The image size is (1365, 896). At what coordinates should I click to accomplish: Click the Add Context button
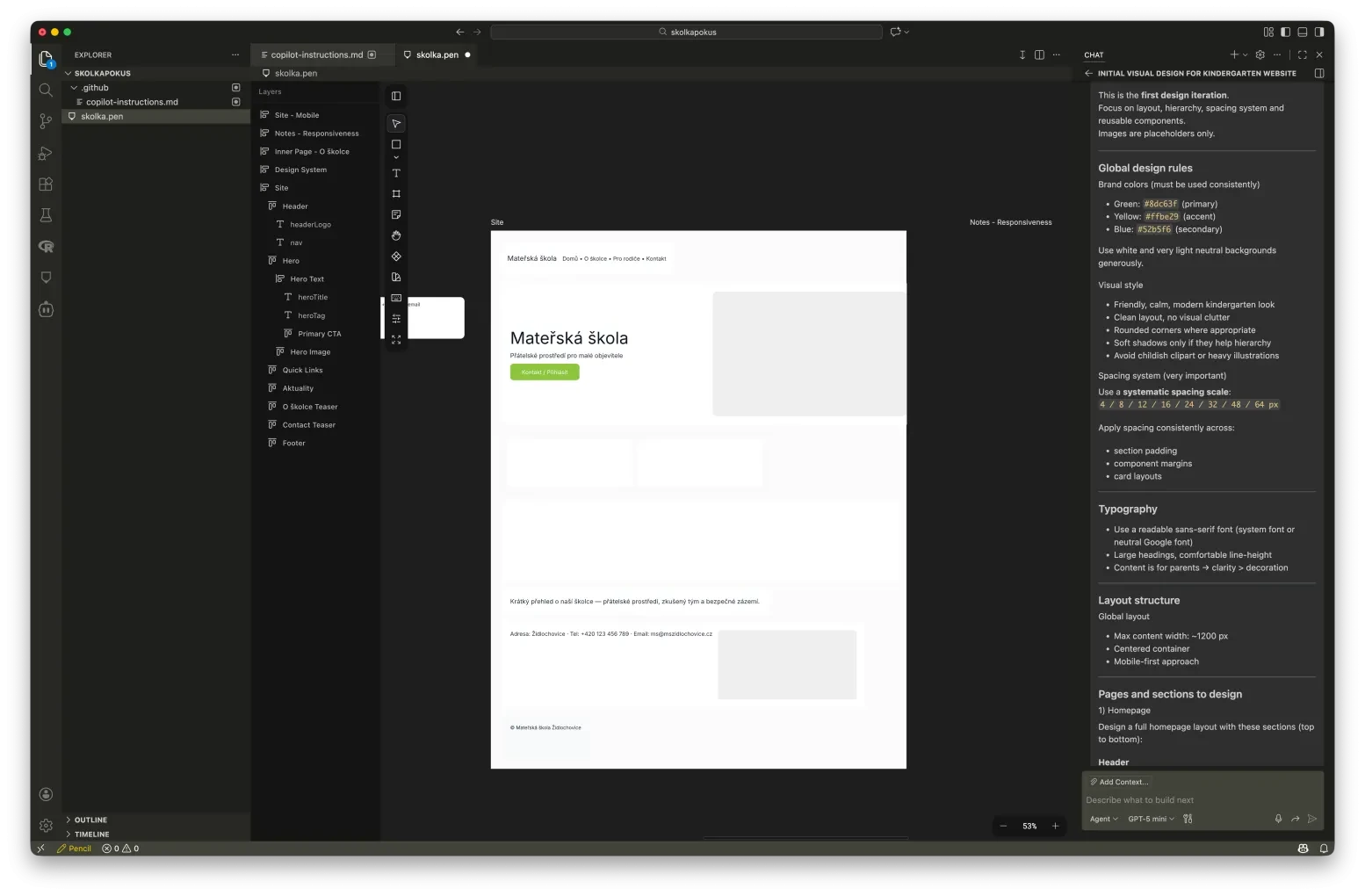(x=1119, y=782)
